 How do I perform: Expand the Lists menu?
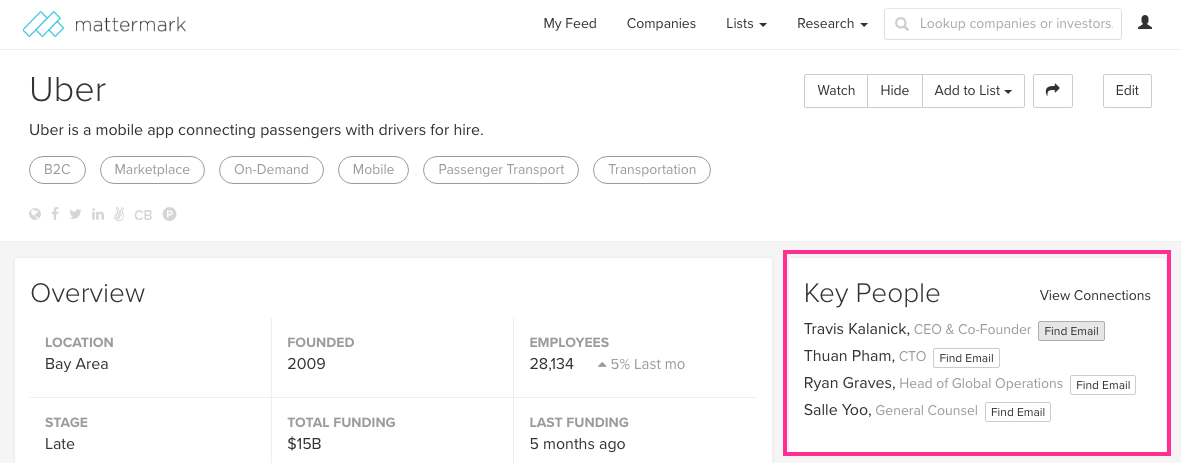click(x=746, y=24)
